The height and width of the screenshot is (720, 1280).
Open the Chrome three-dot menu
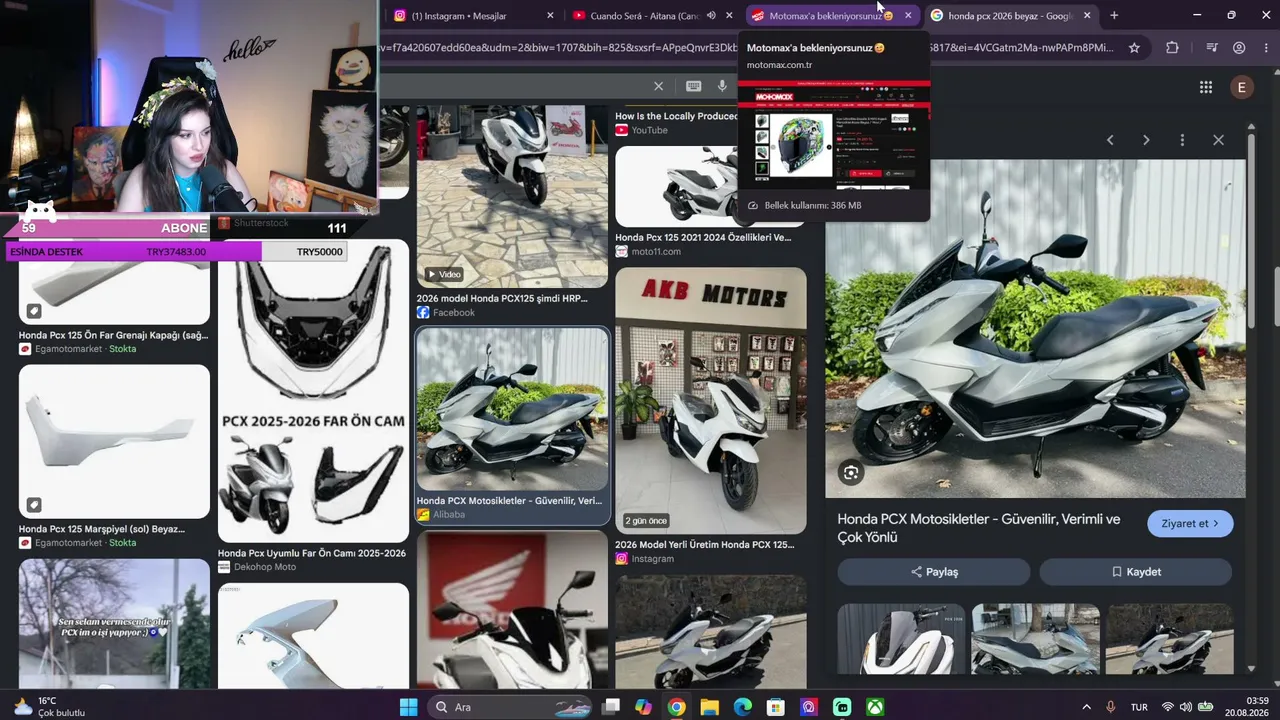pyautogui.click(x=1265, y=47)
